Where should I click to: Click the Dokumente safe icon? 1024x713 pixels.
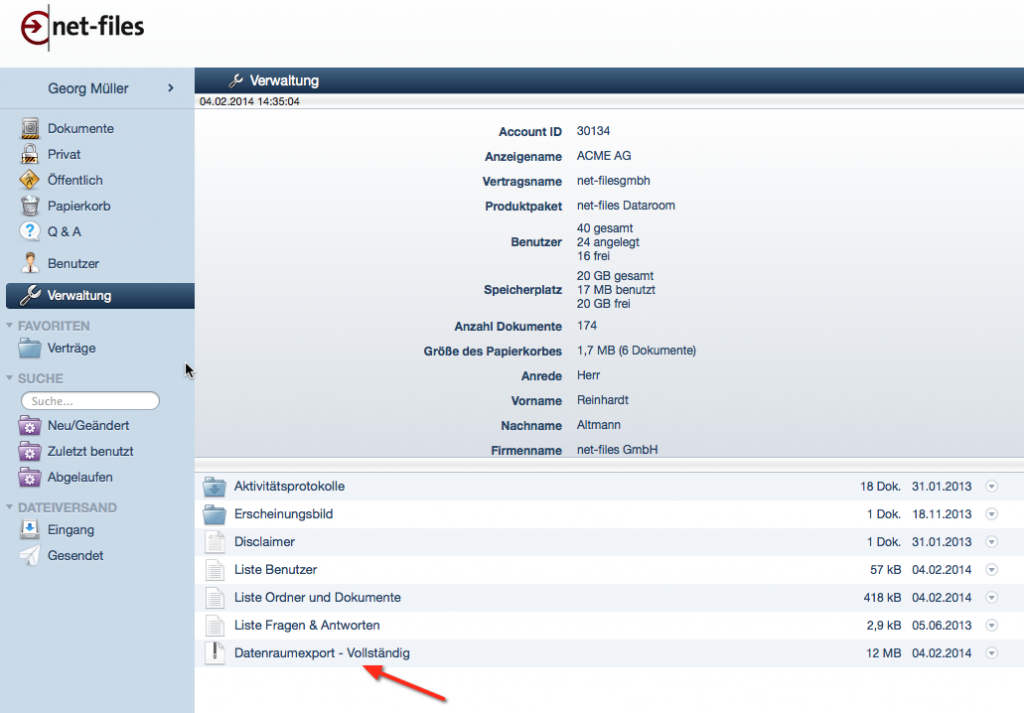point(30,129)
